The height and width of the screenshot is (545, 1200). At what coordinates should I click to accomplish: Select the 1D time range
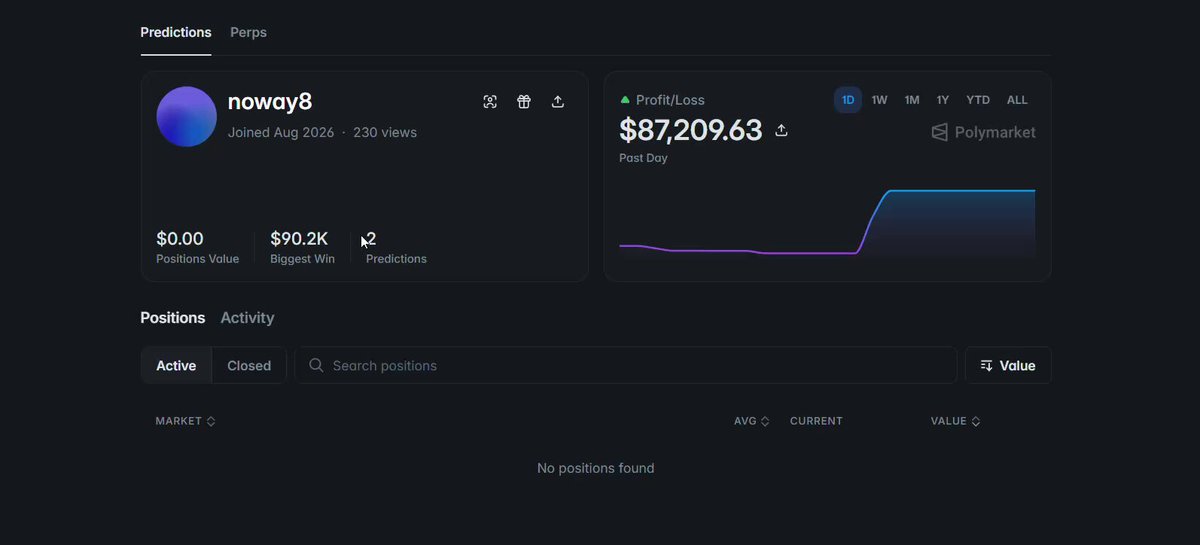point(848,100)
